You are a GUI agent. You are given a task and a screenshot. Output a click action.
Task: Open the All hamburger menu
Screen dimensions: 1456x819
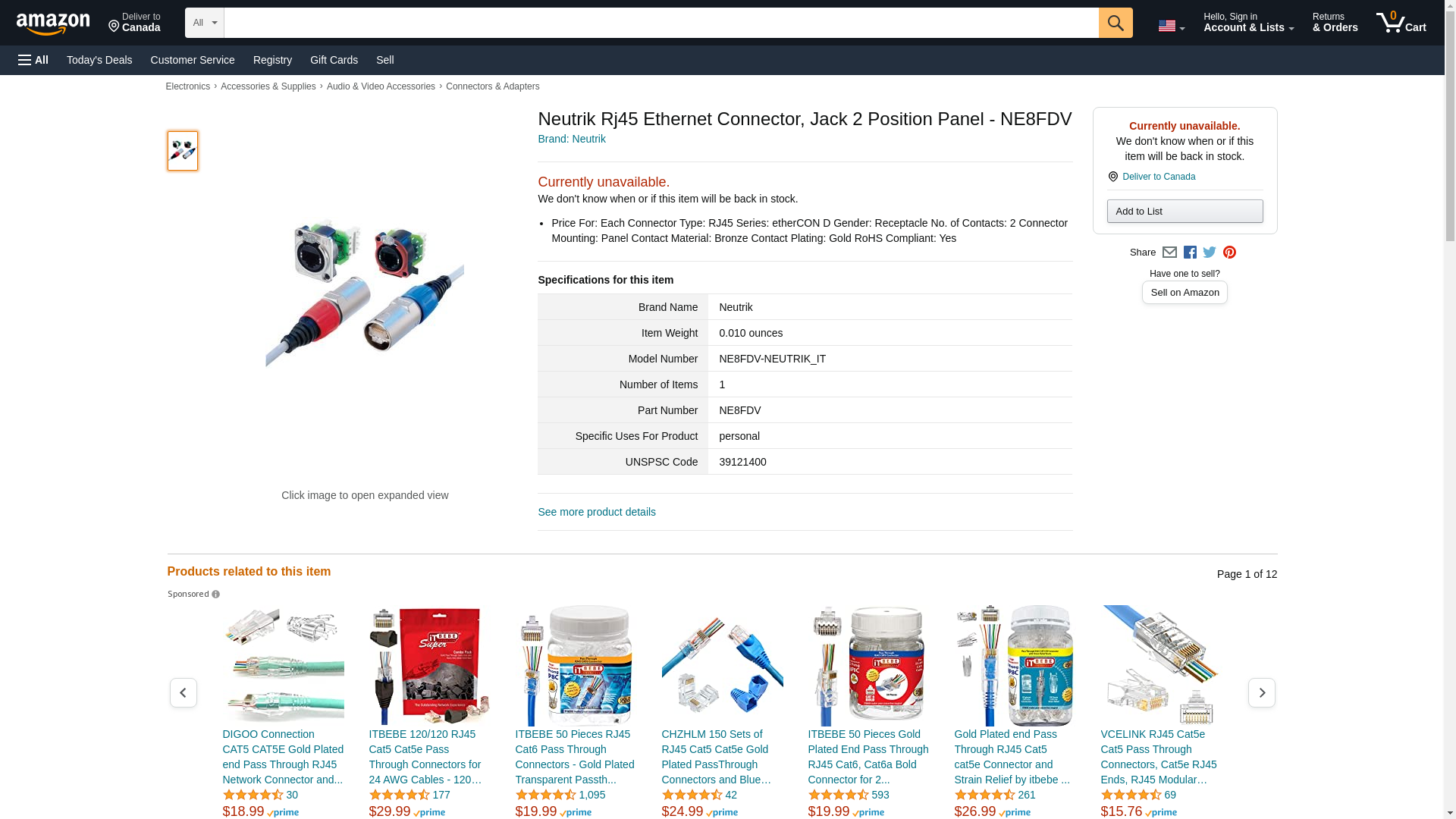click(33, 60)
